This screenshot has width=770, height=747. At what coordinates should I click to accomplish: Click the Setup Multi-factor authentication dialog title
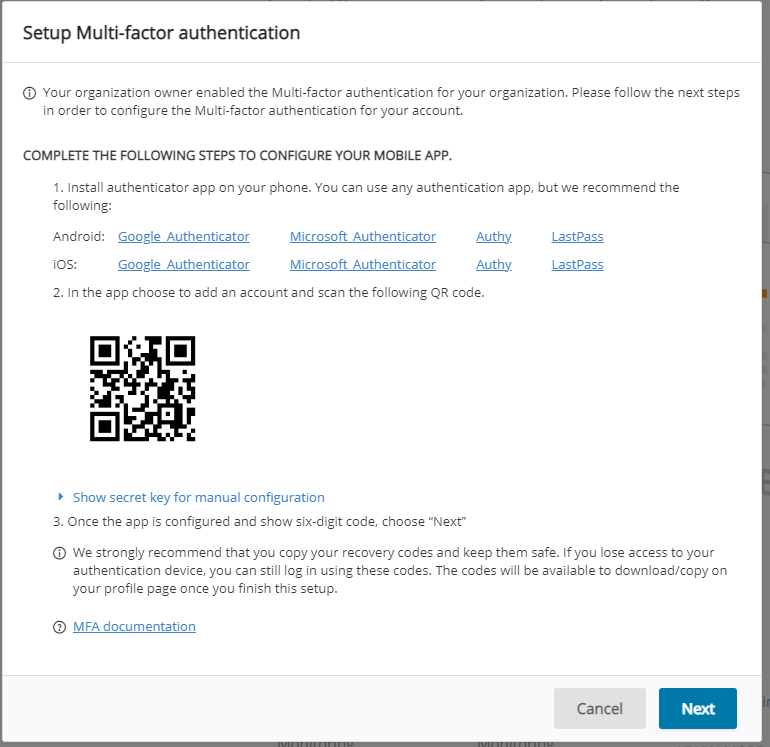162,33
